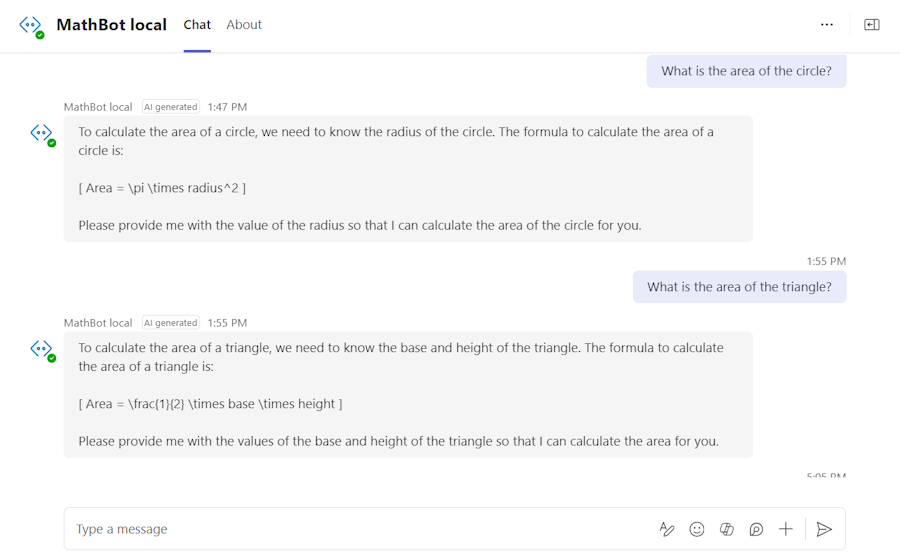Select the 'area of the circle' message bubble
Screen dimensions: 900x555
[746, 71]
